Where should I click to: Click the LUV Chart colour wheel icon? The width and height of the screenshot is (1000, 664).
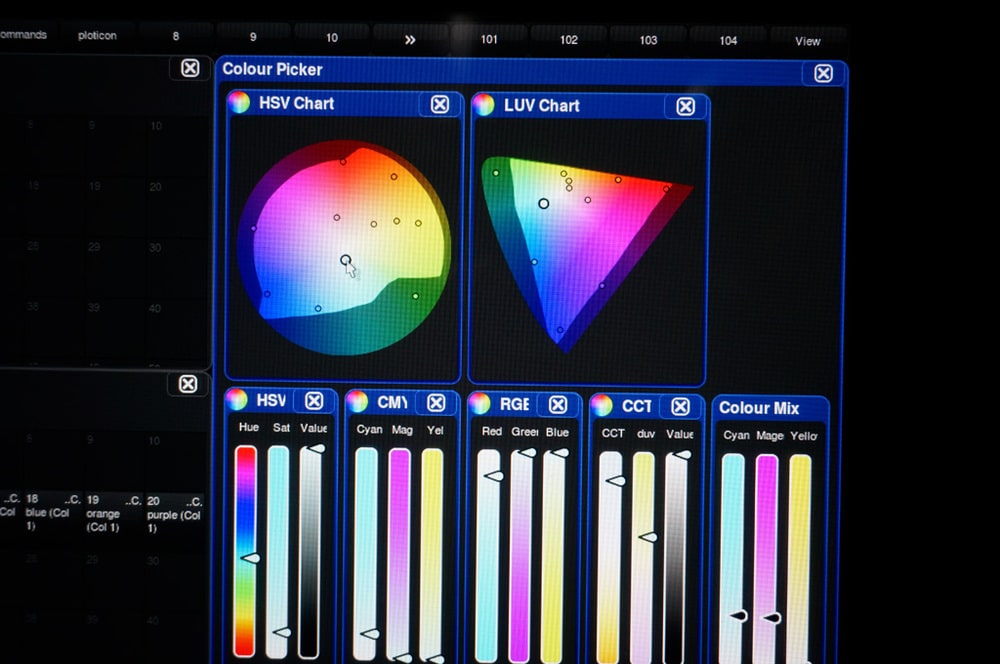tap(484, 105)
